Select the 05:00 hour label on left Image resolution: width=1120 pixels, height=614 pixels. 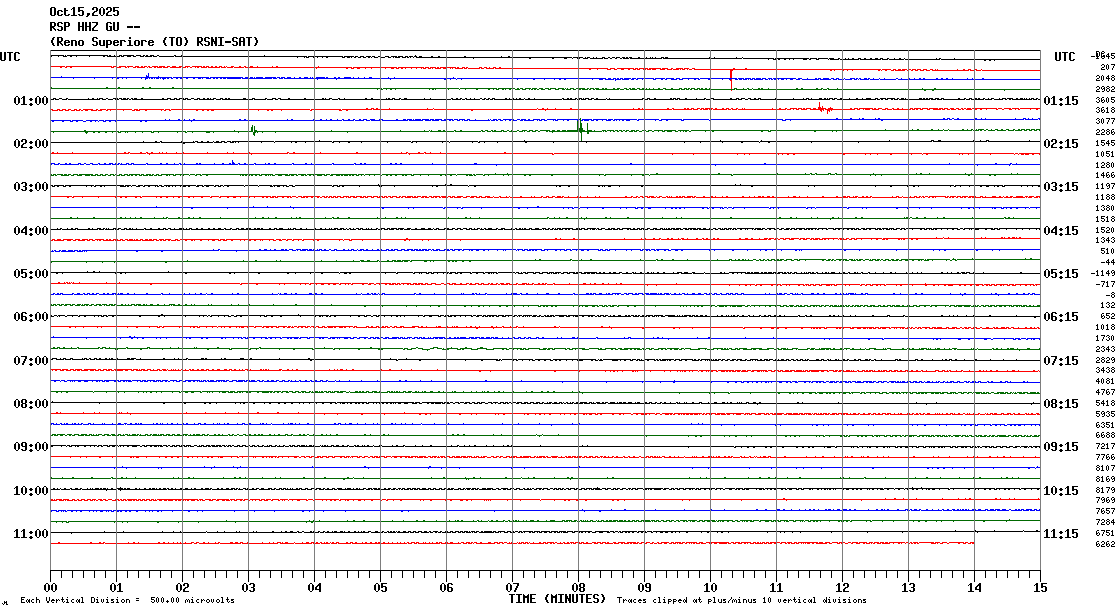(x=31, y=274)
